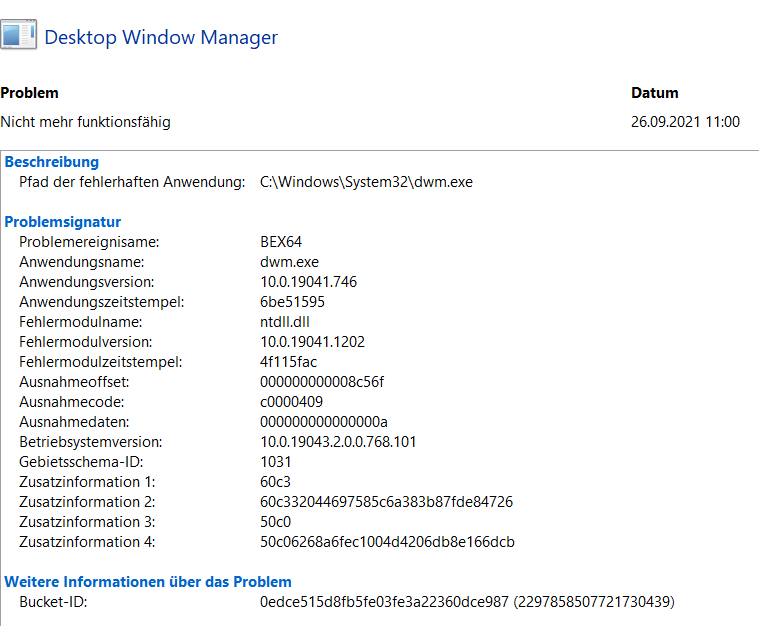Click the Ausnahmecode label
This screenshot has width=759, height=626.
(72, 402)
